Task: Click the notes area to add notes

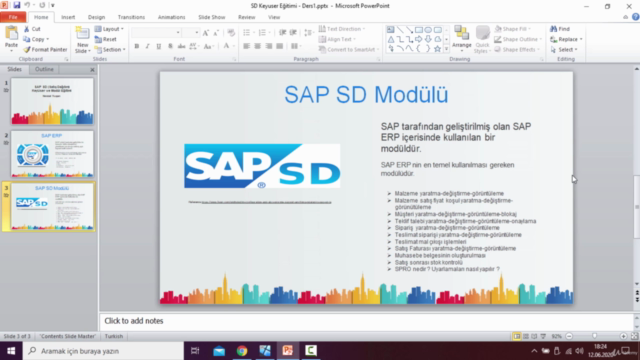Action: 367,321
